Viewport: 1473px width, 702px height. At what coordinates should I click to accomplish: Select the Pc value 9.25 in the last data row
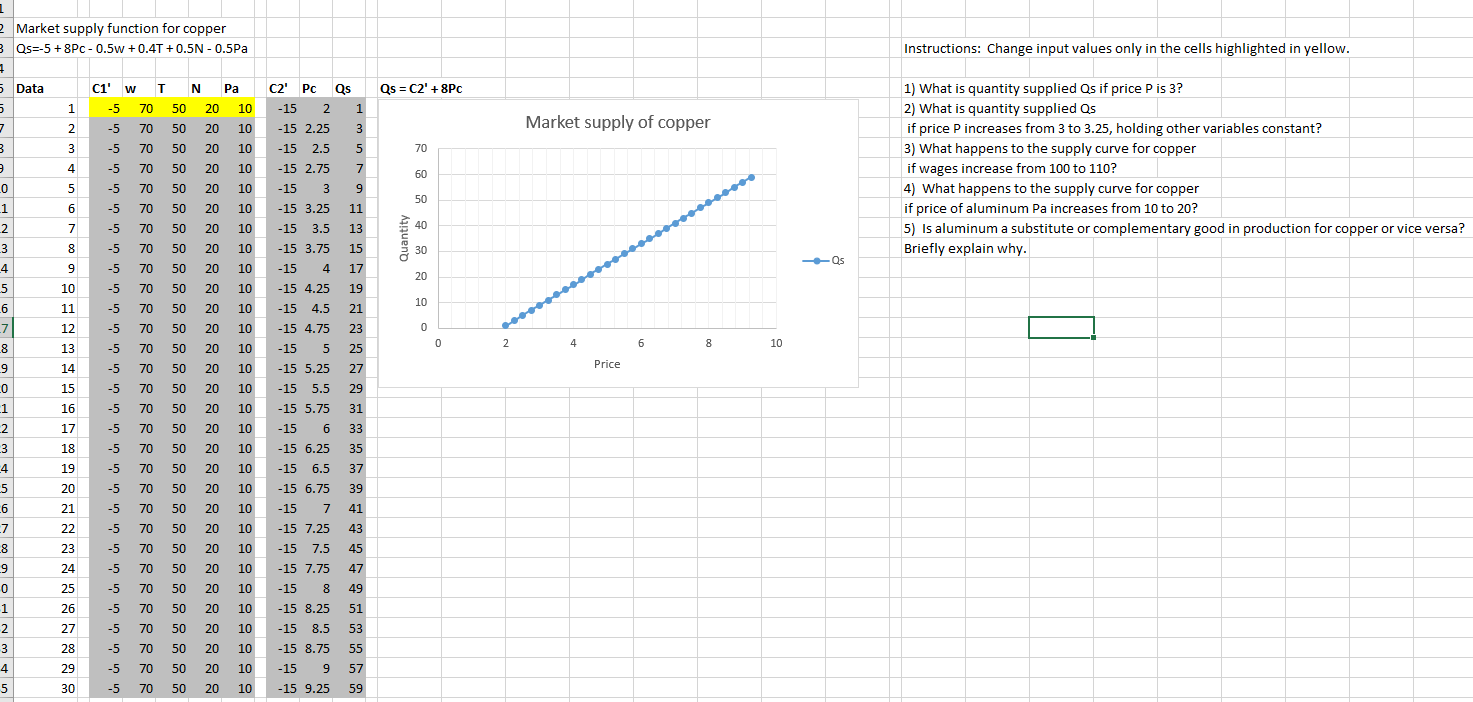pyautogui.click(x=316, y=688)
